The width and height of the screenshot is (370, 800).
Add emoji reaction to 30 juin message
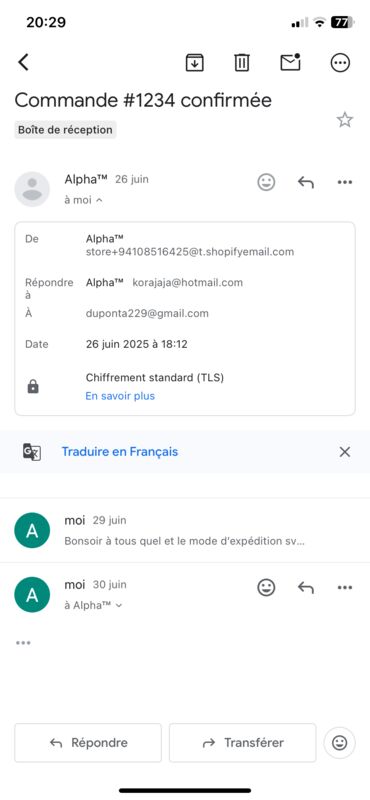point(266,587)
